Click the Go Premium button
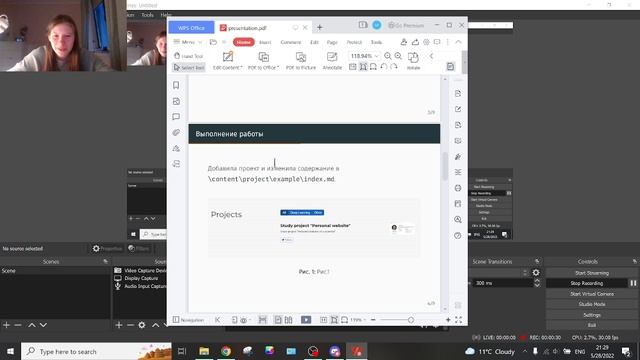Screen dimensions: 640x360 tap(406, 25)
